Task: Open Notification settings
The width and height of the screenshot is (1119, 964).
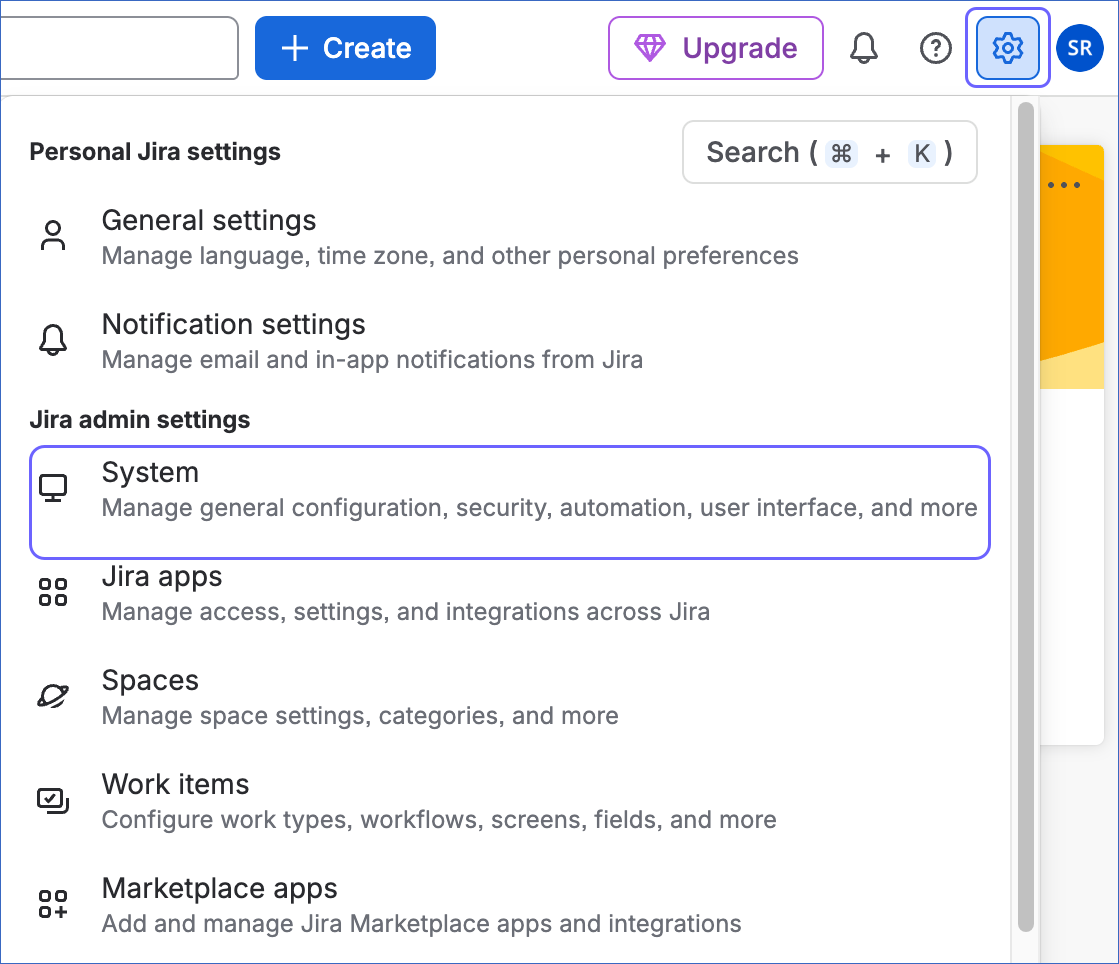Action: [510, 341]
